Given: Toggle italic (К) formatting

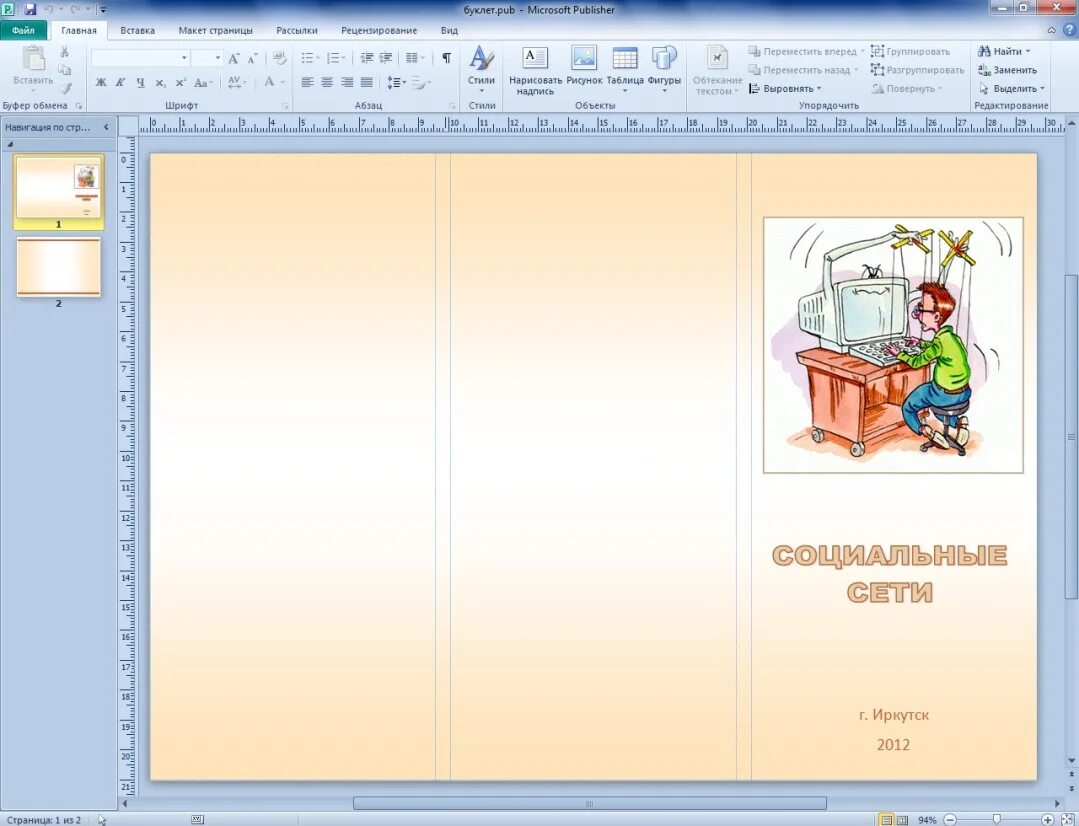Looking at the screenshot, I should coord(120,83).
